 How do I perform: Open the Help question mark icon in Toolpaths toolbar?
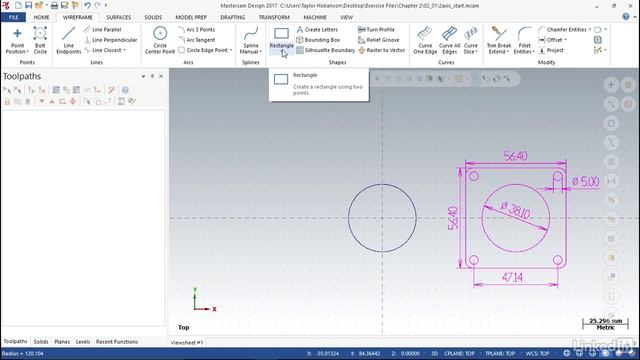pyautogui.click(x=125, y=90)
